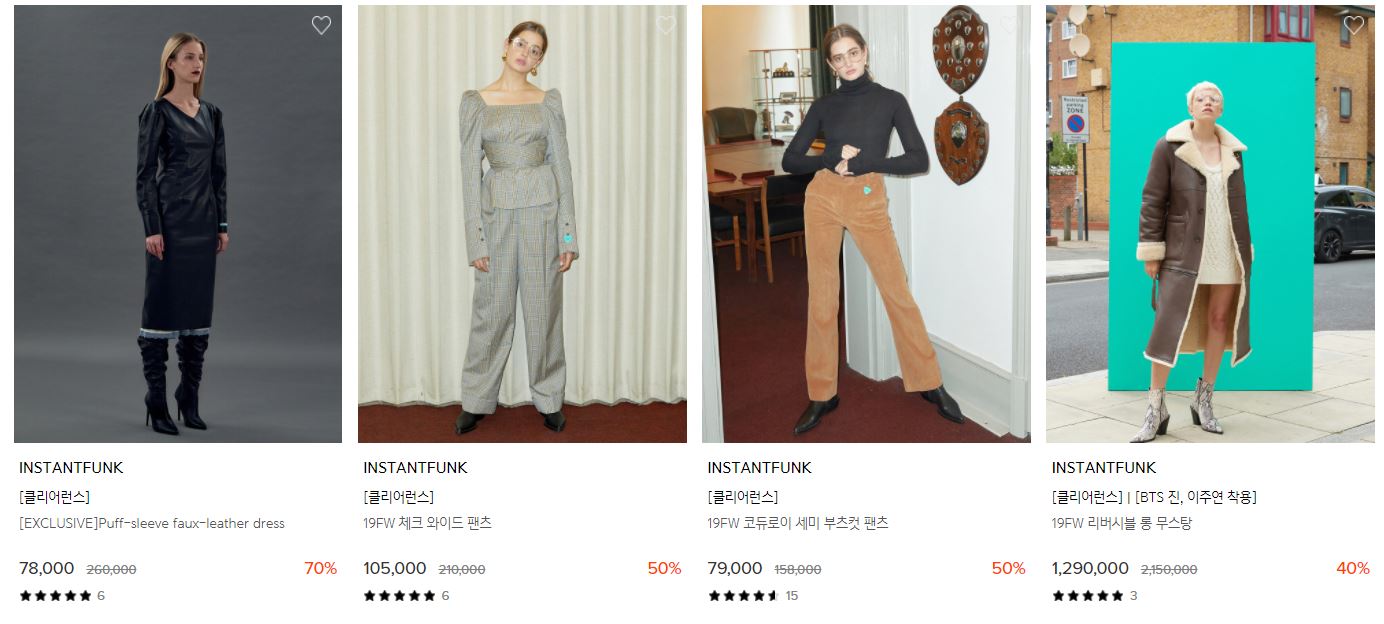Click the BTS 진, 이주연 착용 label
Image resolution: width=1384 pixels, height=624 pixels.
(x=1196, y=497)
